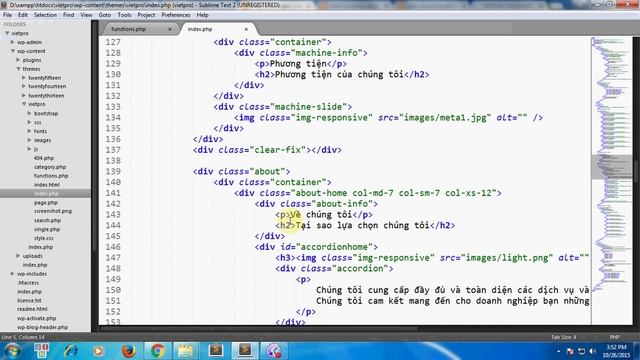Open the media player taskbar icon
The image size is (640, 360).
click(98, 351)
